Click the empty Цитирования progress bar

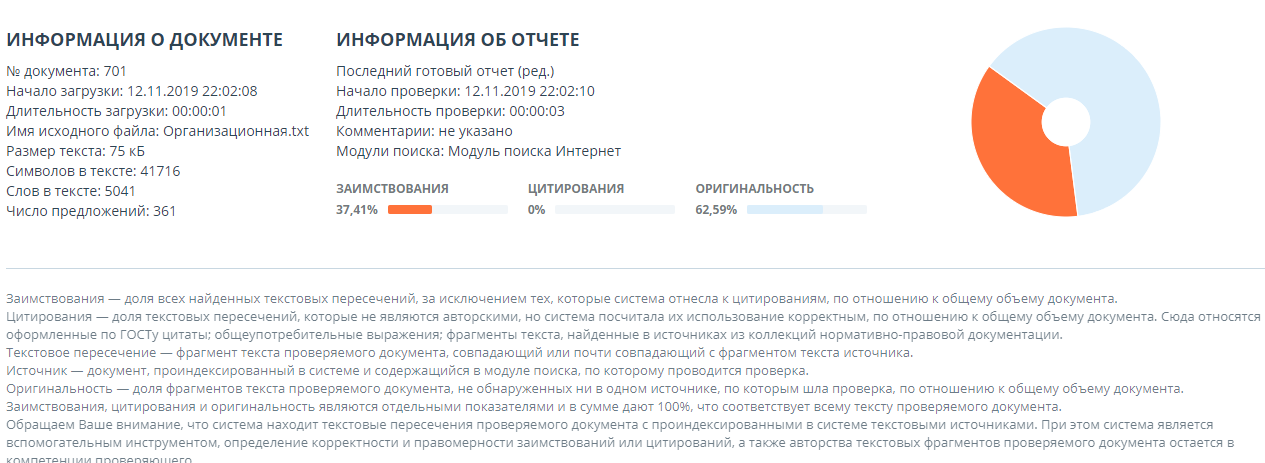[x=614, y=210]
